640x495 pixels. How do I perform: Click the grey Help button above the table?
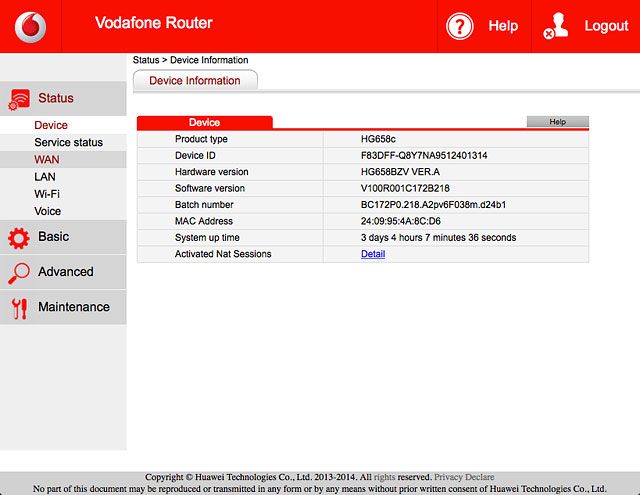[558, 122]
